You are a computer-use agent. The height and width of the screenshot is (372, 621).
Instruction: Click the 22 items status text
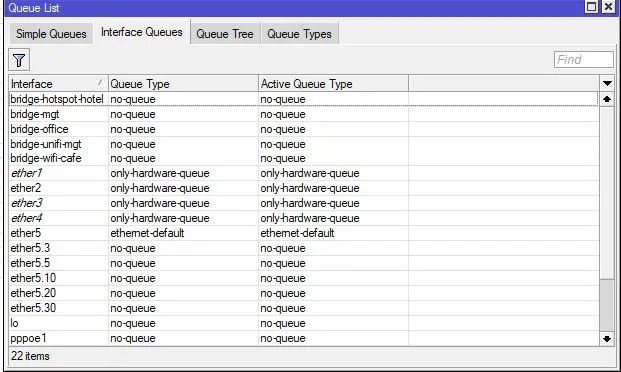pyautogui.click(x=30, y=356)
